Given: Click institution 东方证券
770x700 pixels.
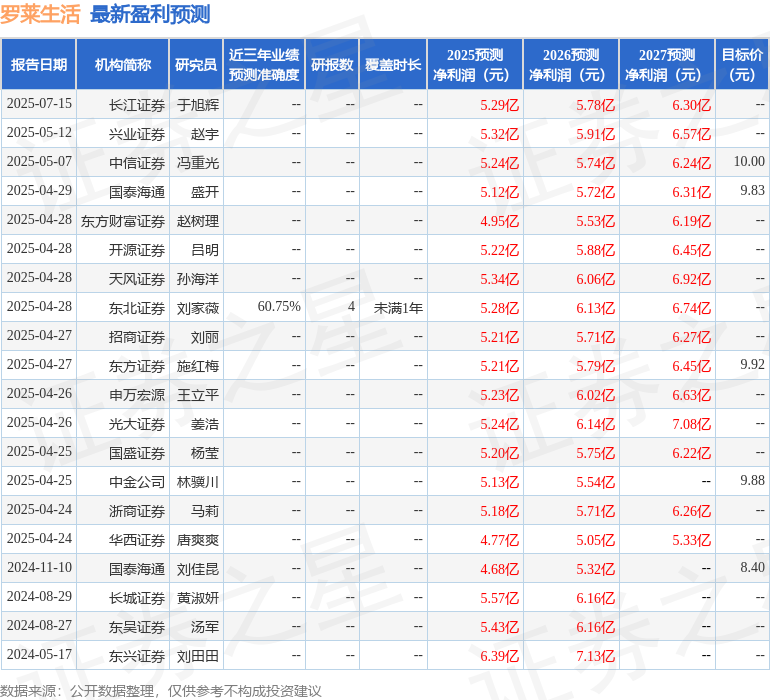Looking at the screenshot, I should point(137,366).
